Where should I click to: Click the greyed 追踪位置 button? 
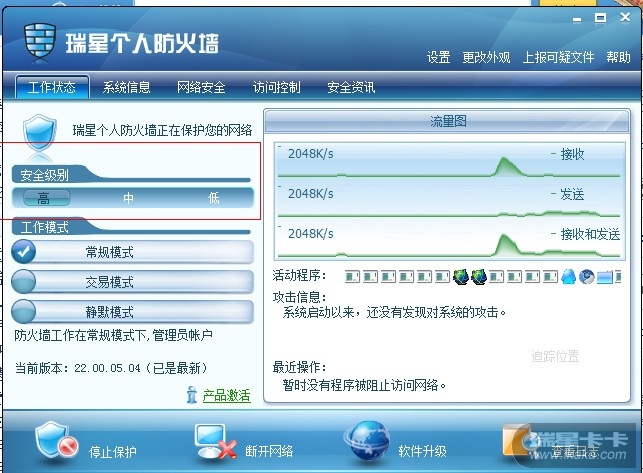(x=555, y=356)
